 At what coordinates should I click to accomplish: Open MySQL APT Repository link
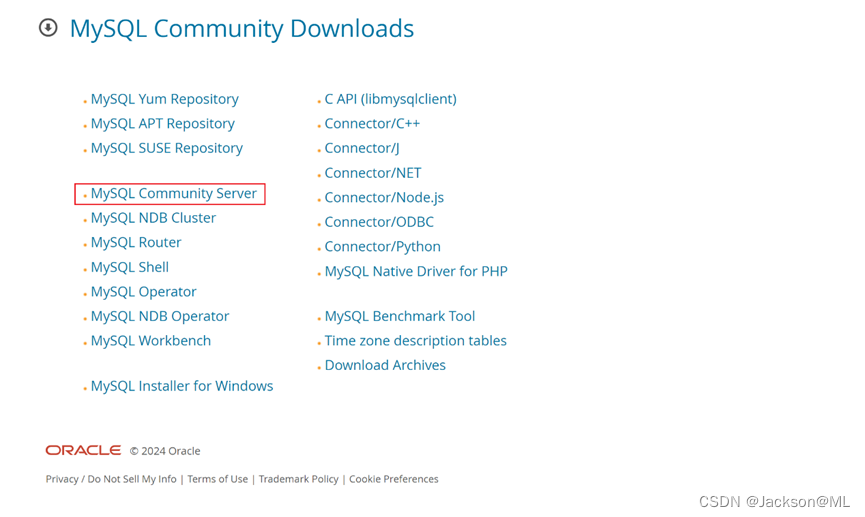163,124
